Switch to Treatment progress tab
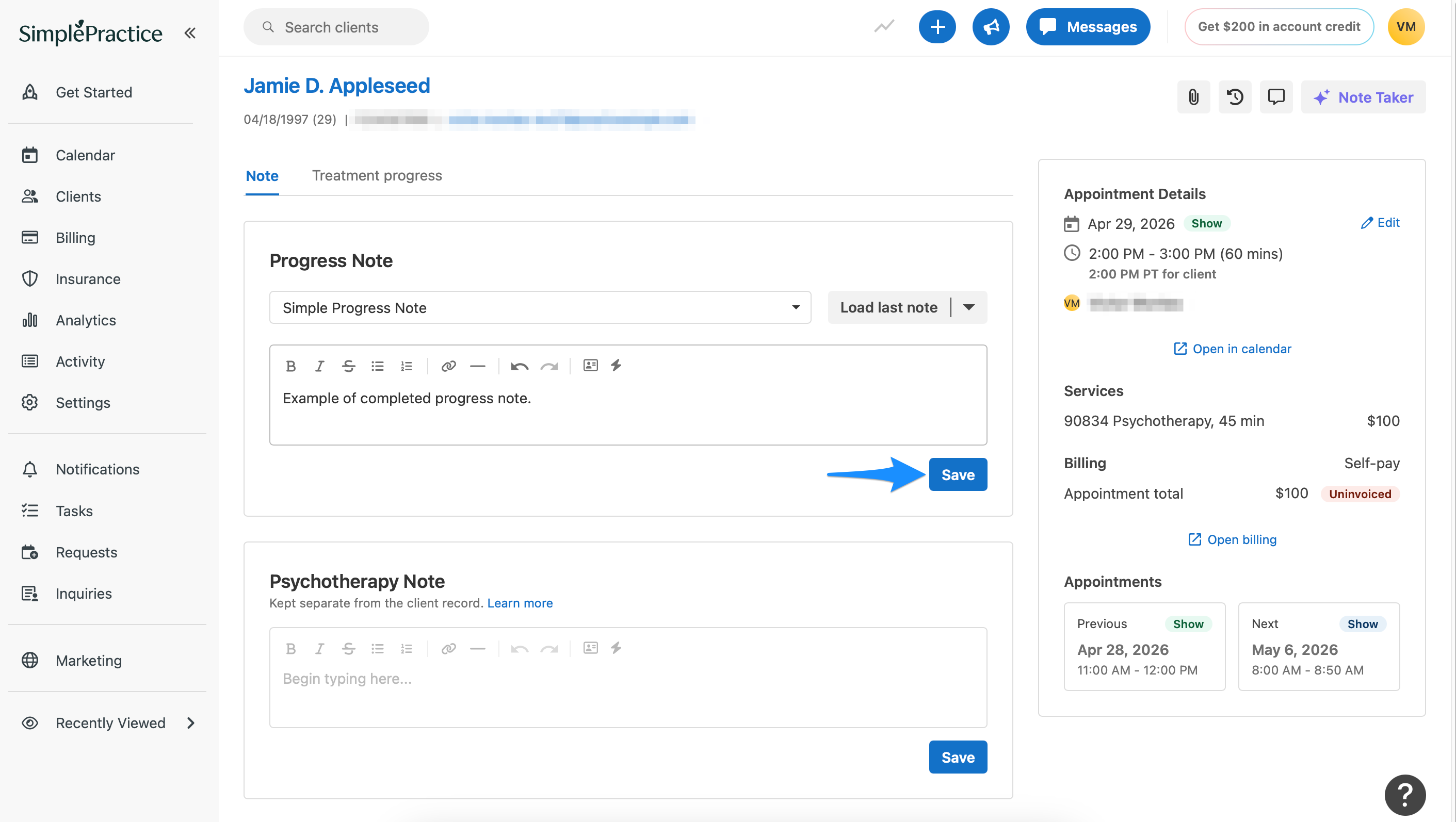Screen dimensions: 1456x822 pos(377,176)
